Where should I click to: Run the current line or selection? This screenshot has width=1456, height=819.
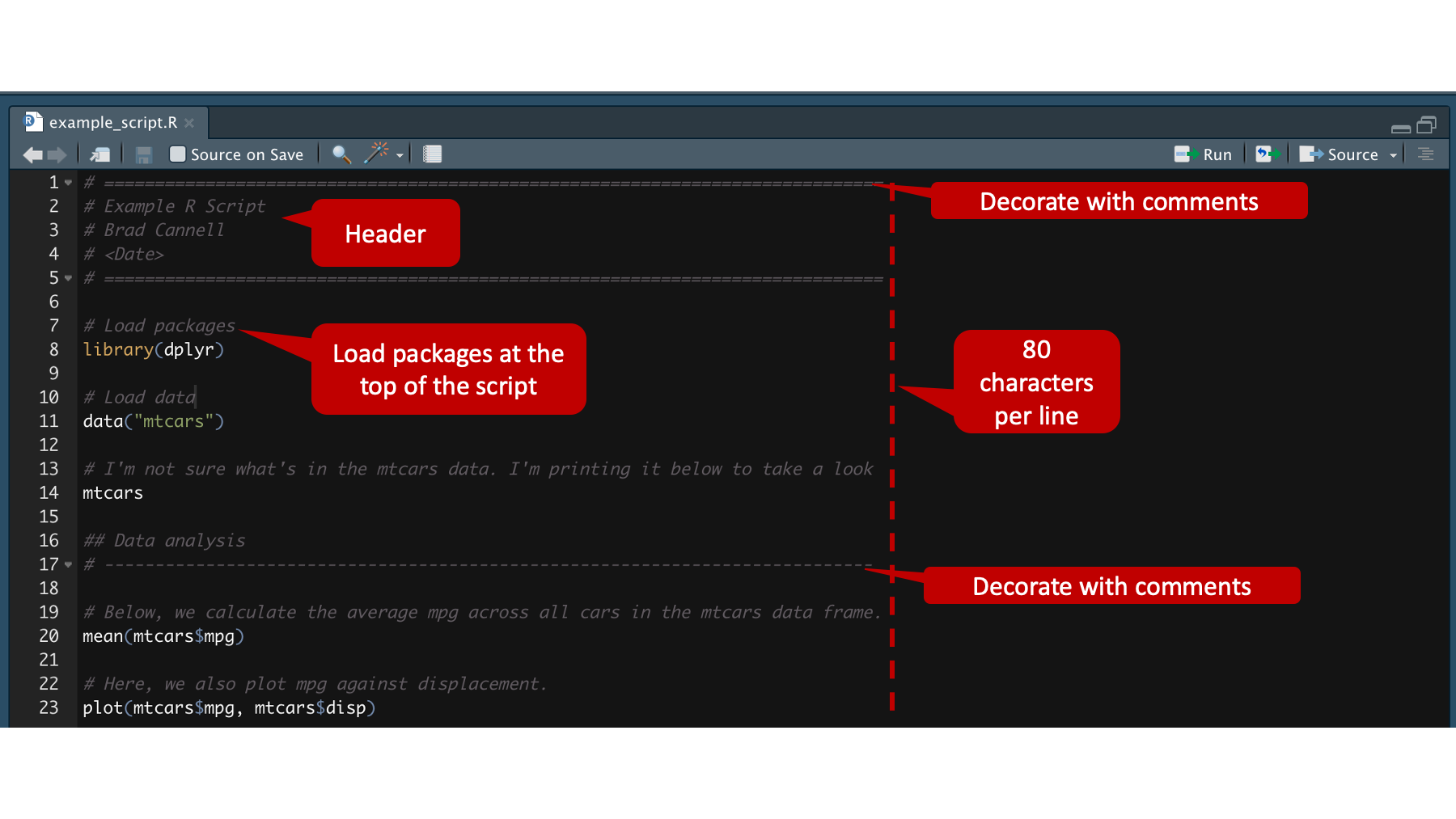[1203, 154]
